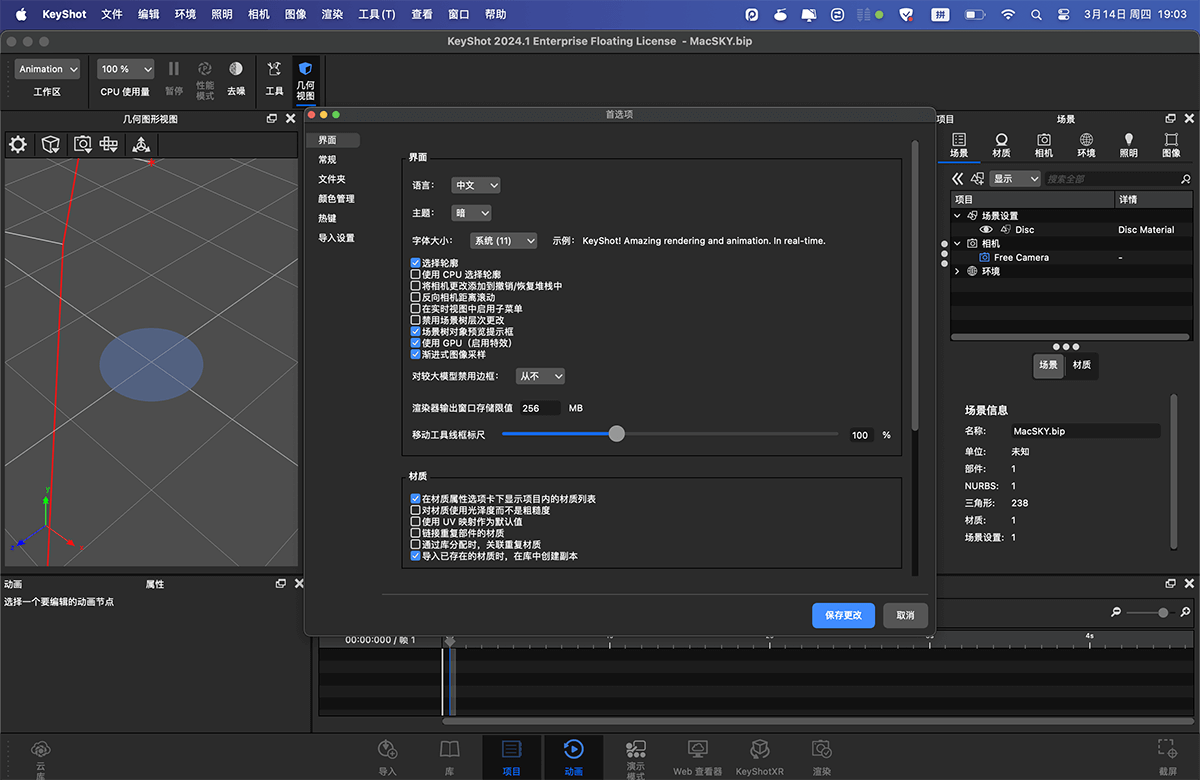
Task: Uncheck 使用 GPU（启用特效）checkbox
Action: (416, 343)
